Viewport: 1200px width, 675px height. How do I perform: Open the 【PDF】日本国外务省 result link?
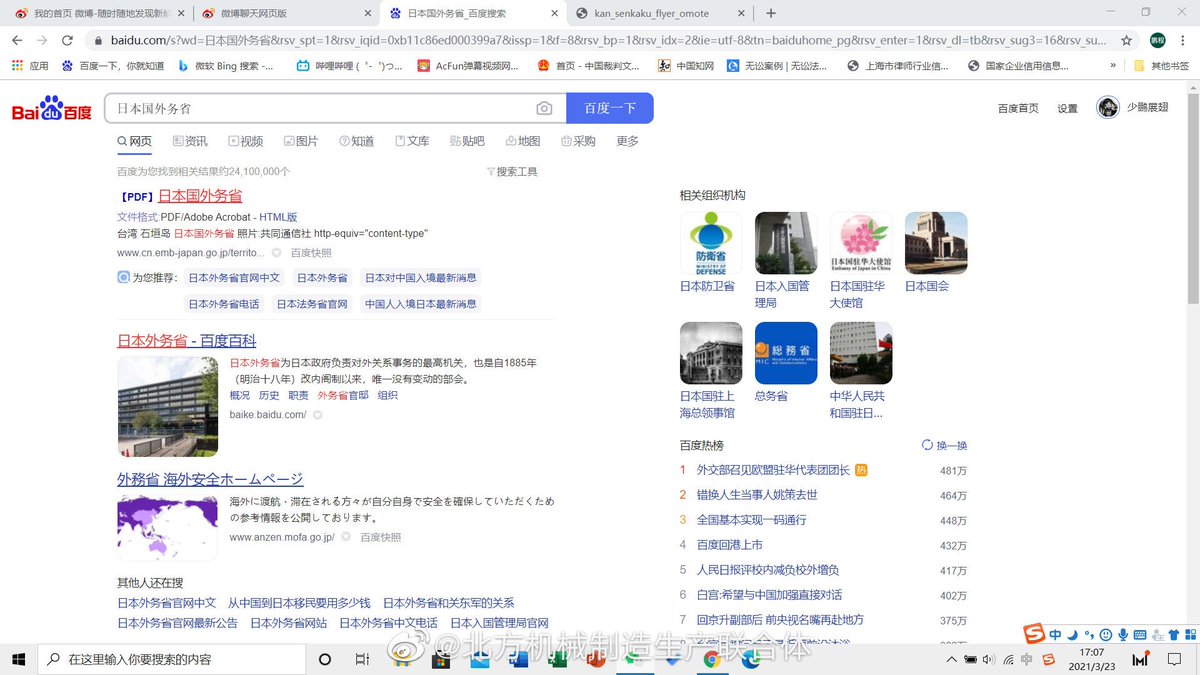coord(180,196)
